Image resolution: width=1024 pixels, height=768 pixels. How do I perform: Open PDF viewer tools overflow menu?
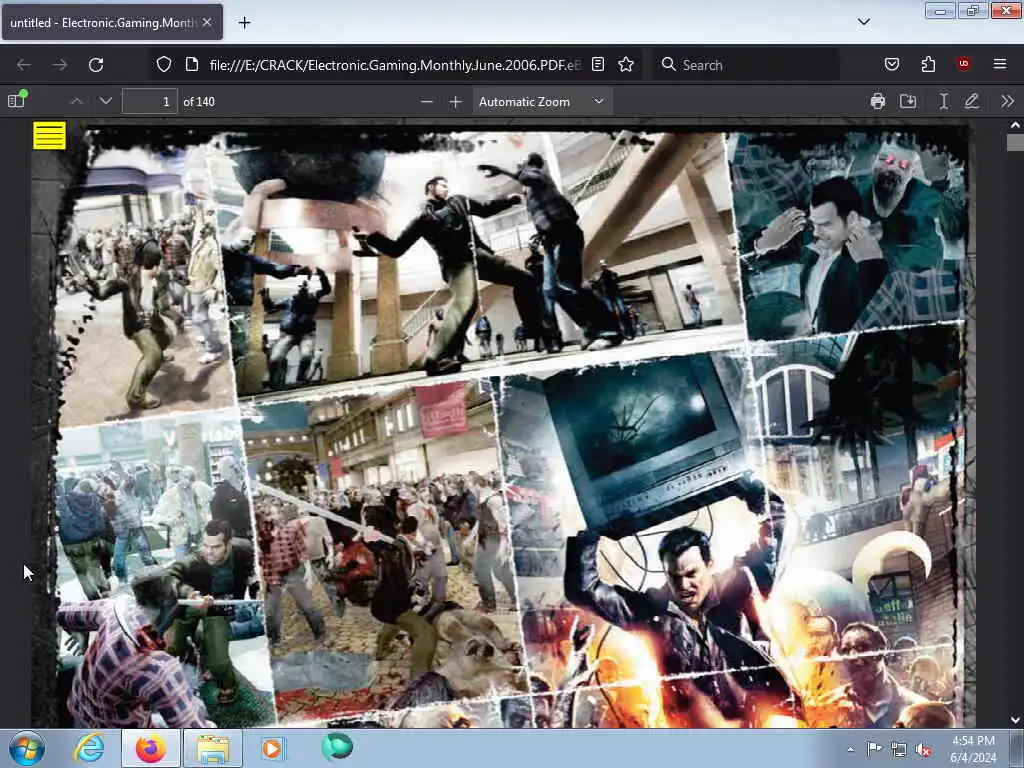pyautogui.click(x=1007, y=101)
